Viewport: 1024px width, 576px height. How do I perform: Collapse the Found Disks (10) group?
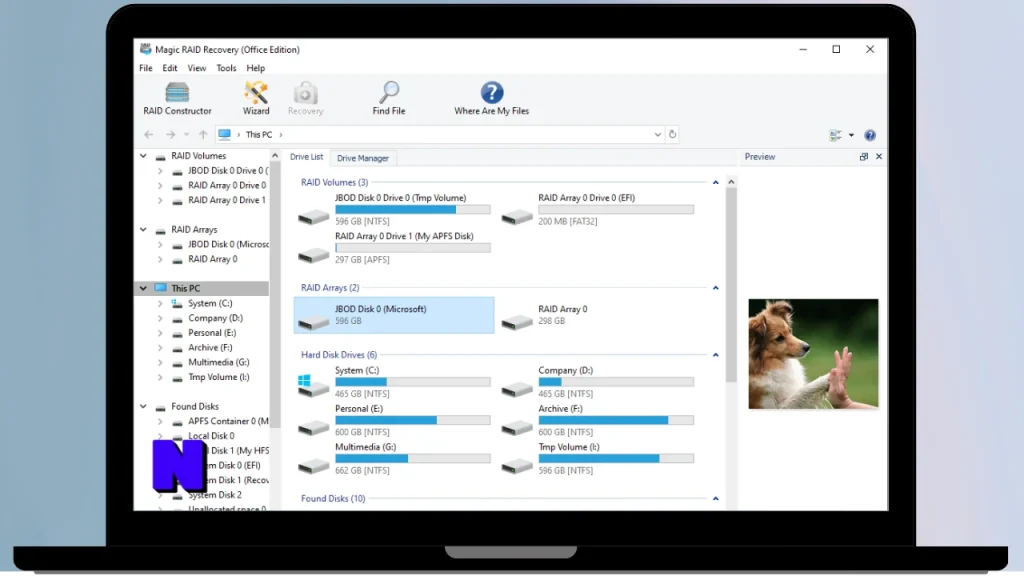coord(716,499)
